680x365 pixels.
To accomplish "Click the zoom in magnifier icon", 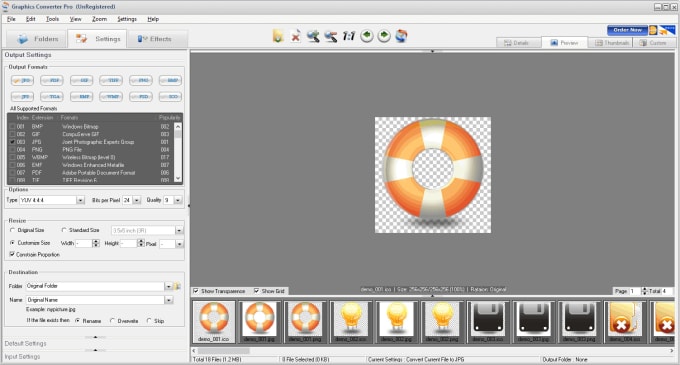I will [x=313, y=36].
